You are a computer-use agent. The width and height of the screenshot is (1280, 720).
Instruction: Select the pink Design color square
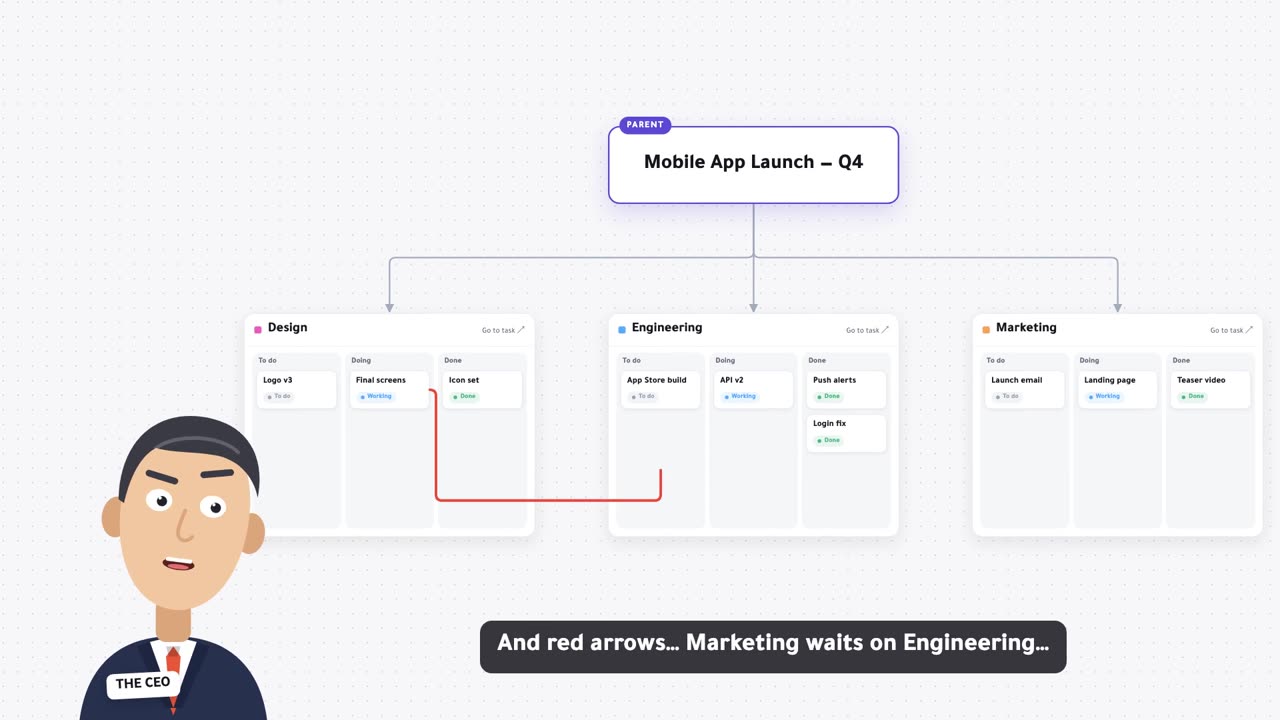pyautogui.click(x=258, y=329)
